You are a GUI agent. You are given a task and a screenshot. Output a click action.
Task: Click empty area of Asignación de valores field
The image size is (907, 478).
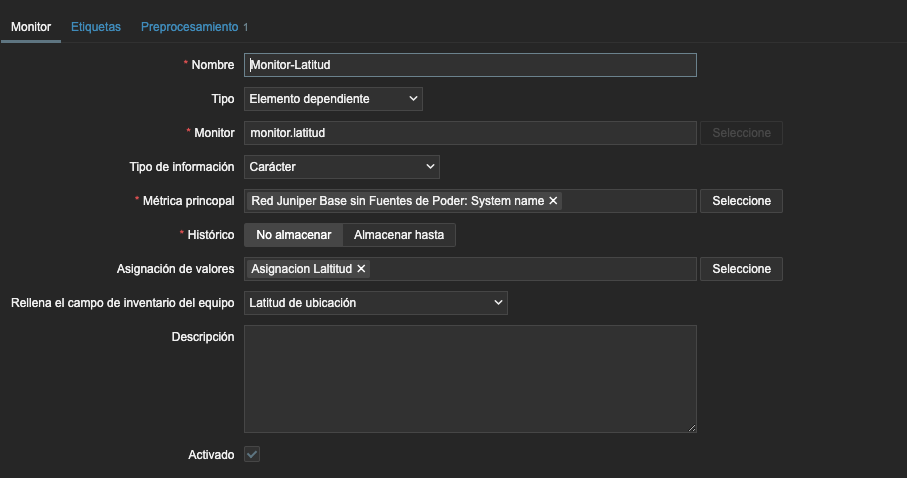tap(530, 269)
